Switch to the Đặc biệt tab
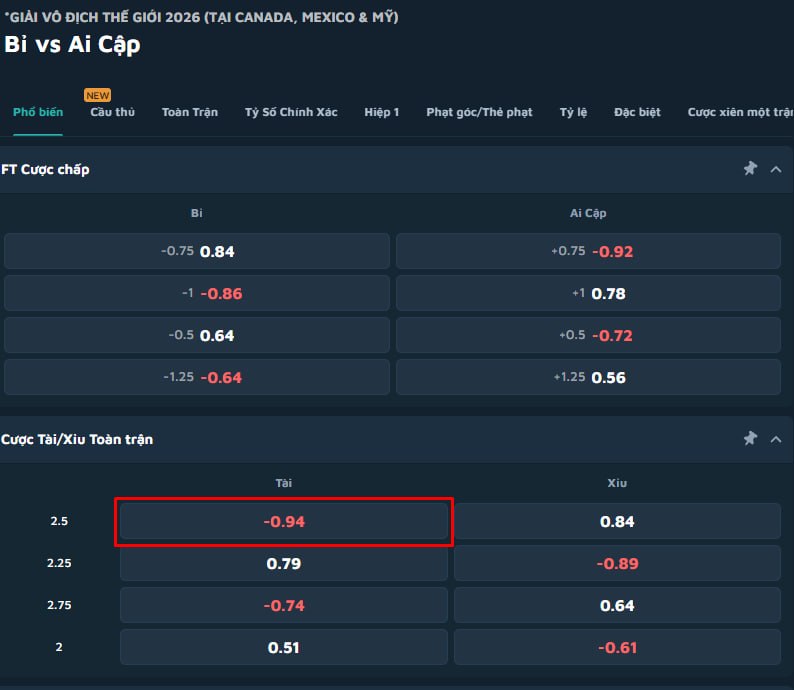 click(637, 112)
